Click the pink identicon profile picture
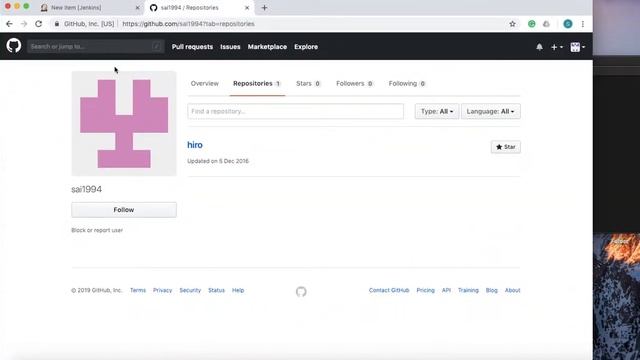This screenshot has height=360, width=640. [x=124, y=124]
